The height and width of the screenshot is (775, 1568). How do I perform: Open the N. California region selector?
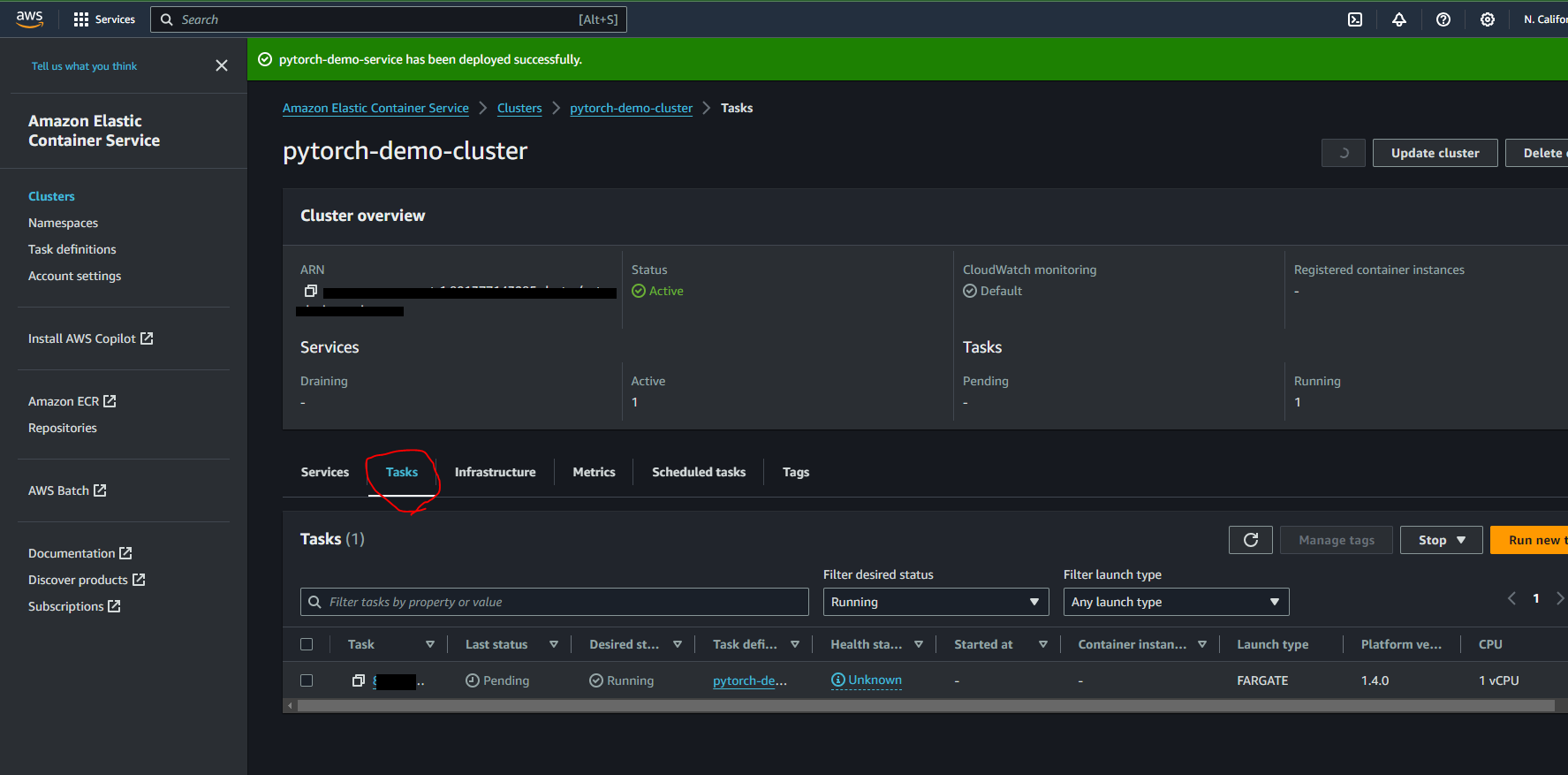tap(1545, 19)
